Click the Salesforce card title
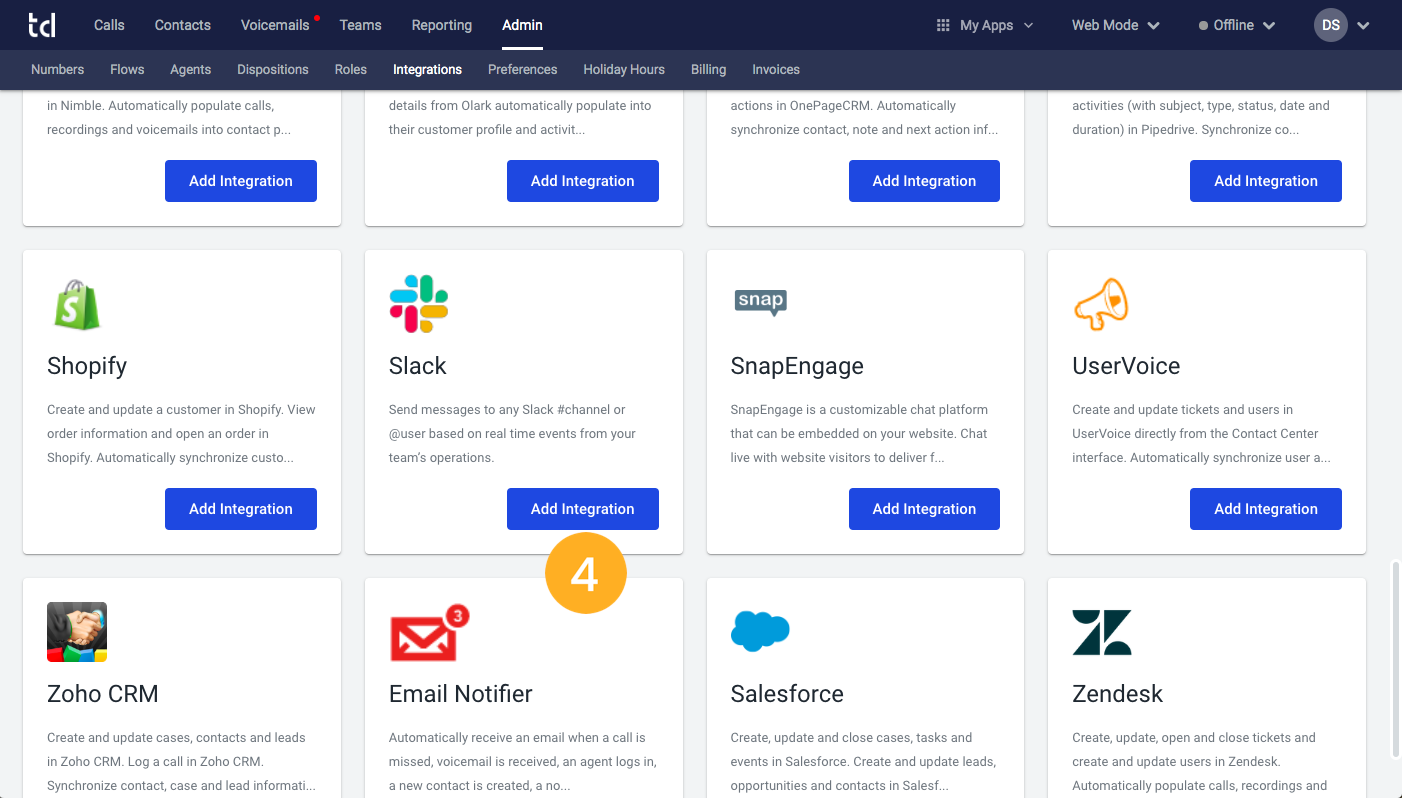The height and width of the screenshot is (798, 1402). tap(787, 694)
